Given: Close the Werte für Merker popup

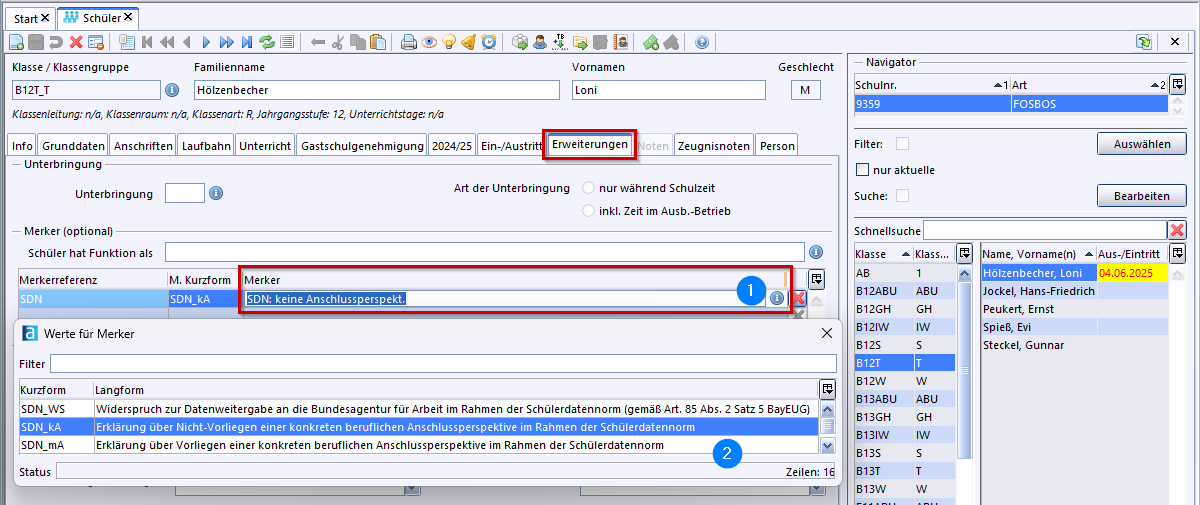Looking at the screenshot, I should click(x=826, y=333).
